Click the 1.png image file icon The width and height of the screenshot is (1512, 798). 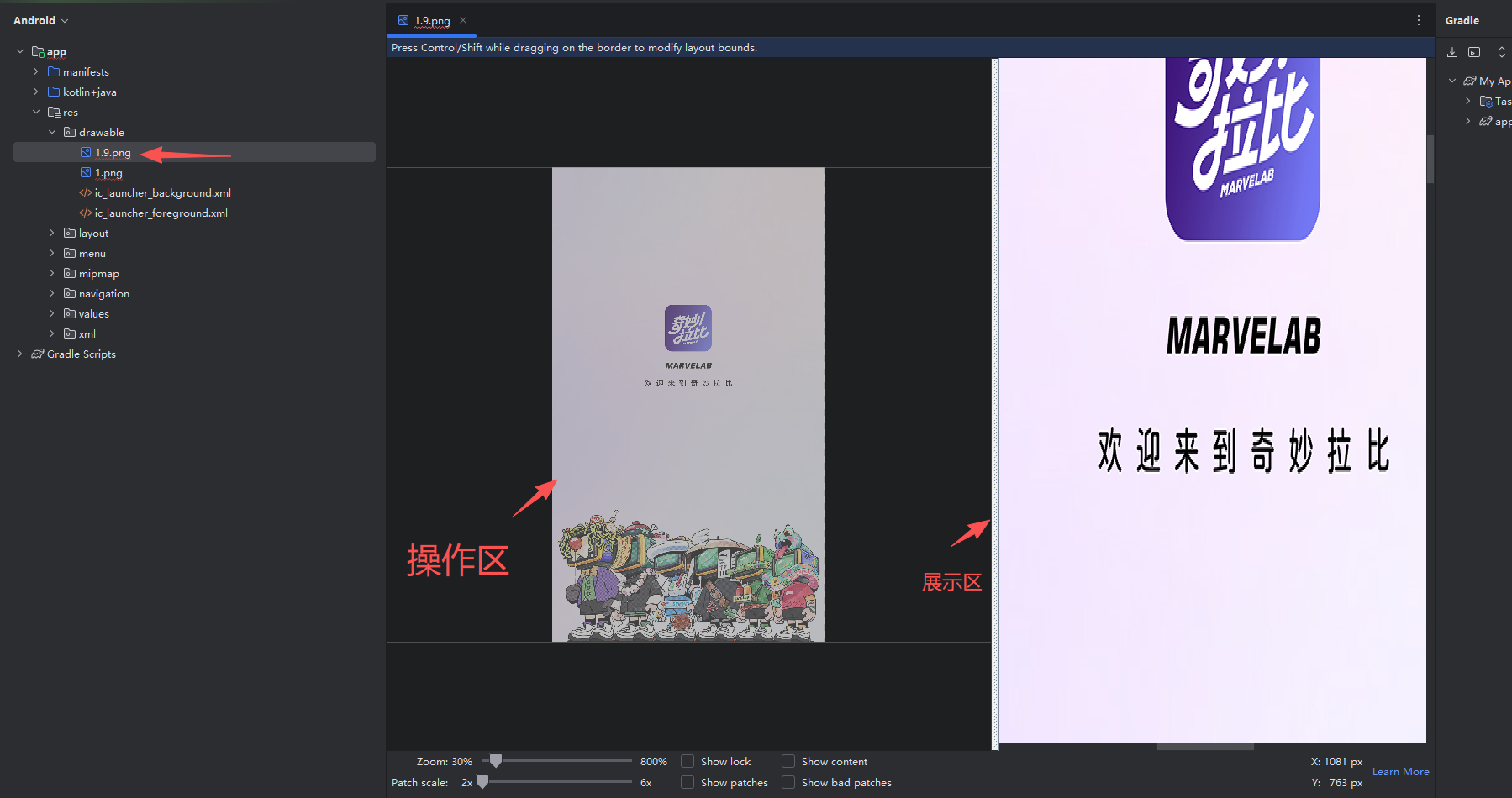[x=86, y=172]
